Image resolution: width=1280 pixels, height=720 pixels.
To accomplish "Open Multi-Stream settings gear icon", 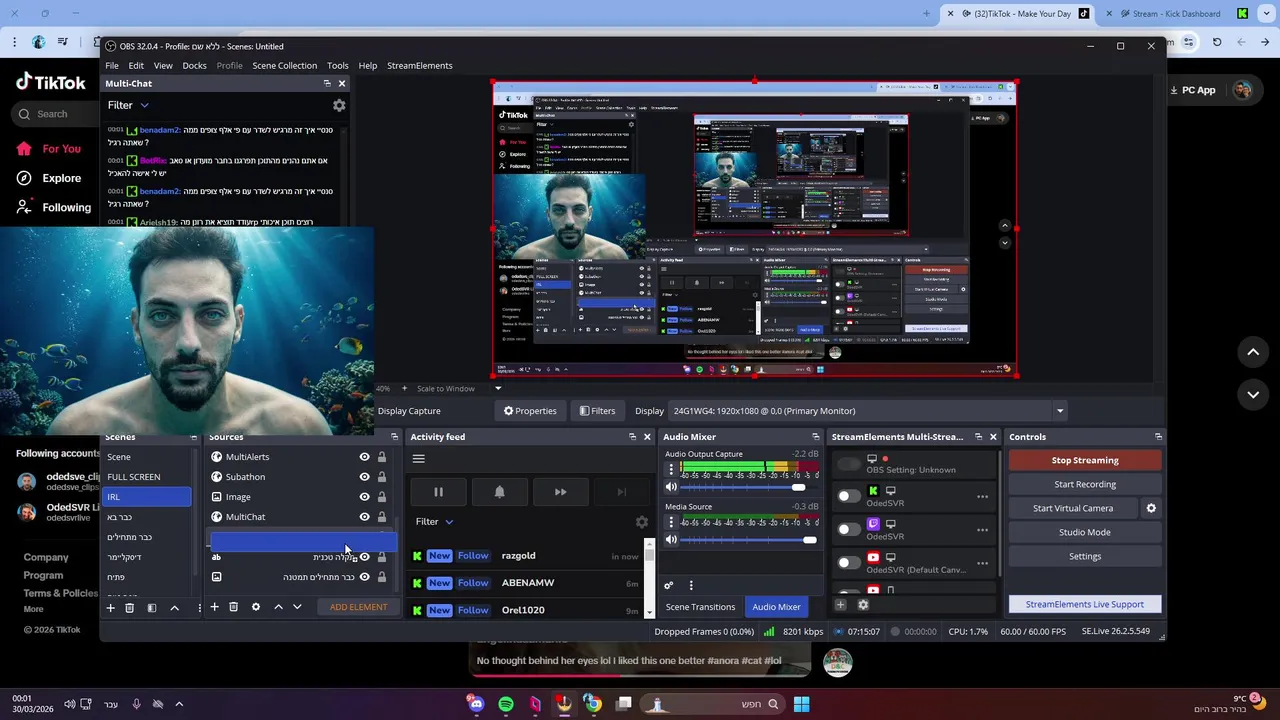I will tap(863, 604).
